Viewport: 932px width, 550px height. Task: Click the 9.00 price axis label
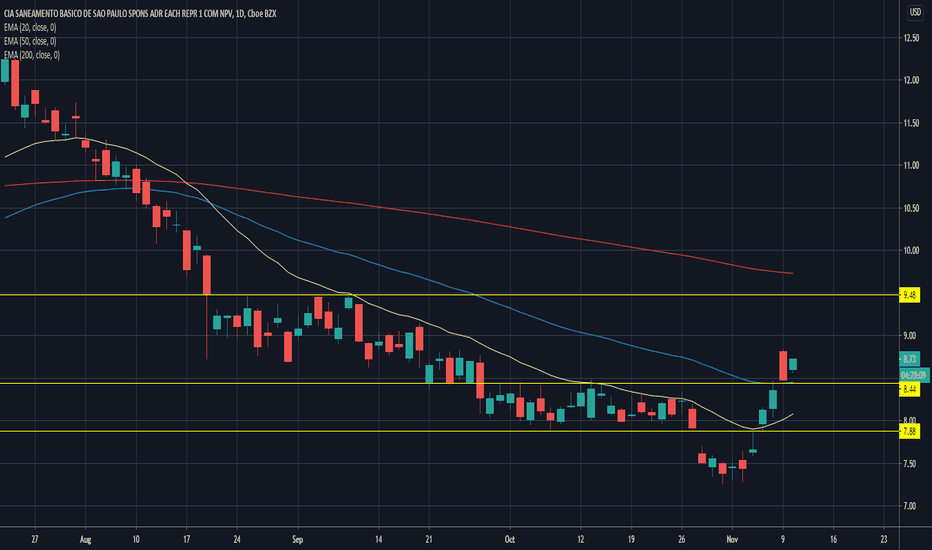910,336
